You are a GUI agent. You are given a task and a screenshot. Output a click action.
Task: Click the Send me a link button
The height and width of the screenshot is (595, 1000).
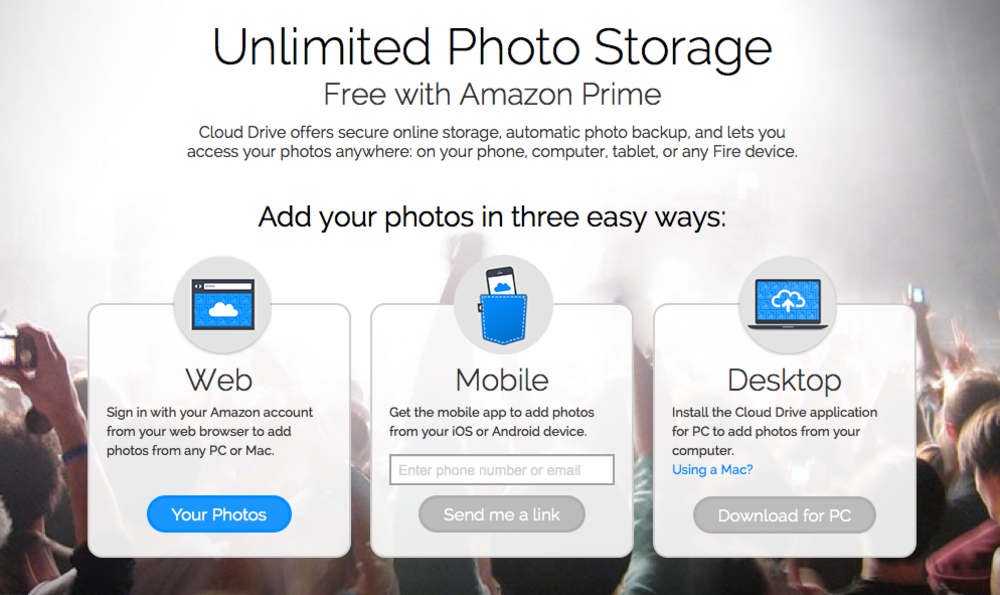pyautogui.click(x=501, y=514)
